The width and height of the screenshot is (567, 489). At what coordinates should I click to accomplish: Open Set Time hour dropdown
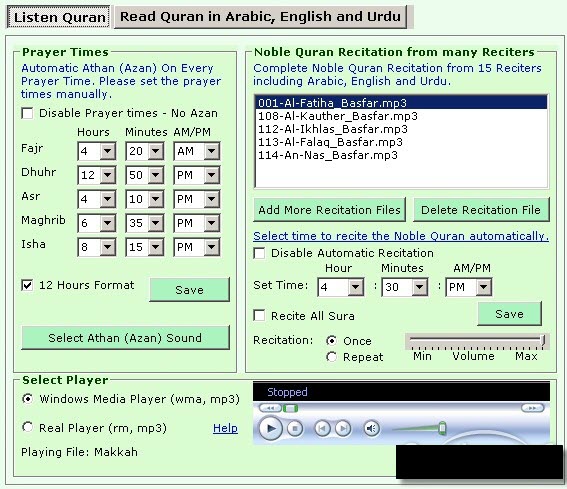pyautogui.click(x=356, y=287)
